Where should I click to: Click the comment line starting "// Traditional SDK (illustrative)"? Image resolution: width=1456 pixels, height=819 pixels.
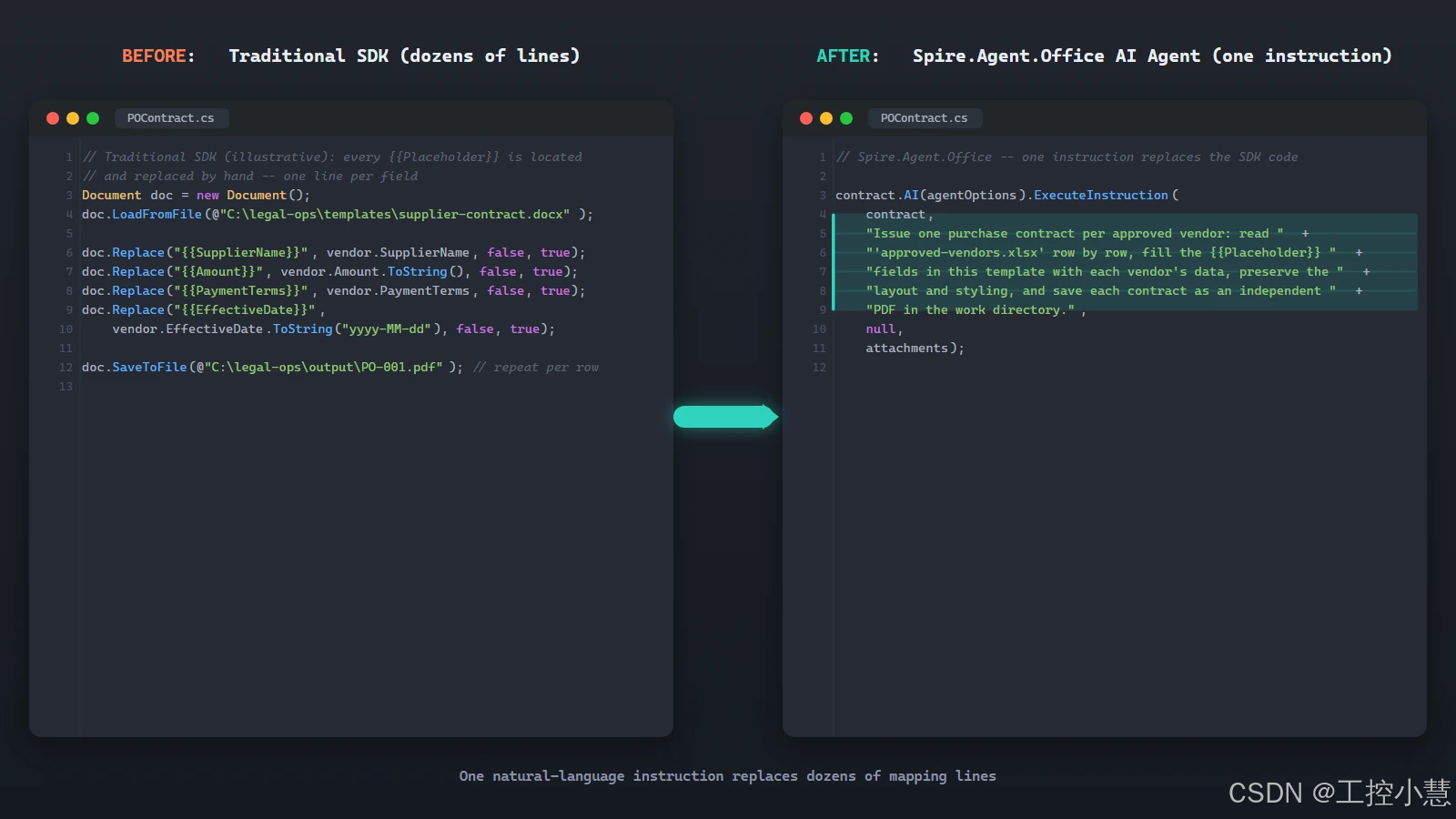[x=332, y=157]
